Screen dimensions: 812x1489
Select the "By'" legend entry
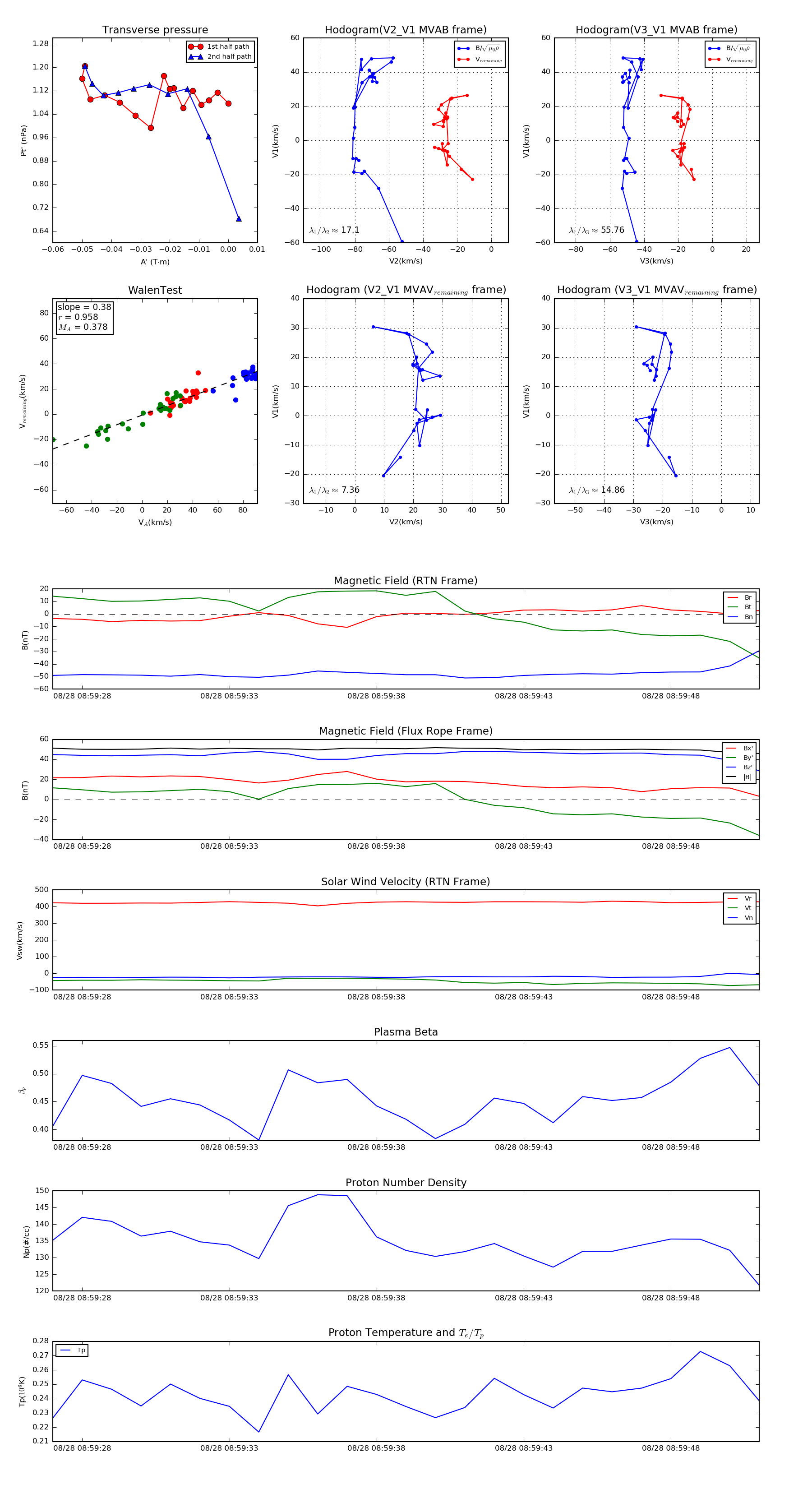tap(740, 758)
